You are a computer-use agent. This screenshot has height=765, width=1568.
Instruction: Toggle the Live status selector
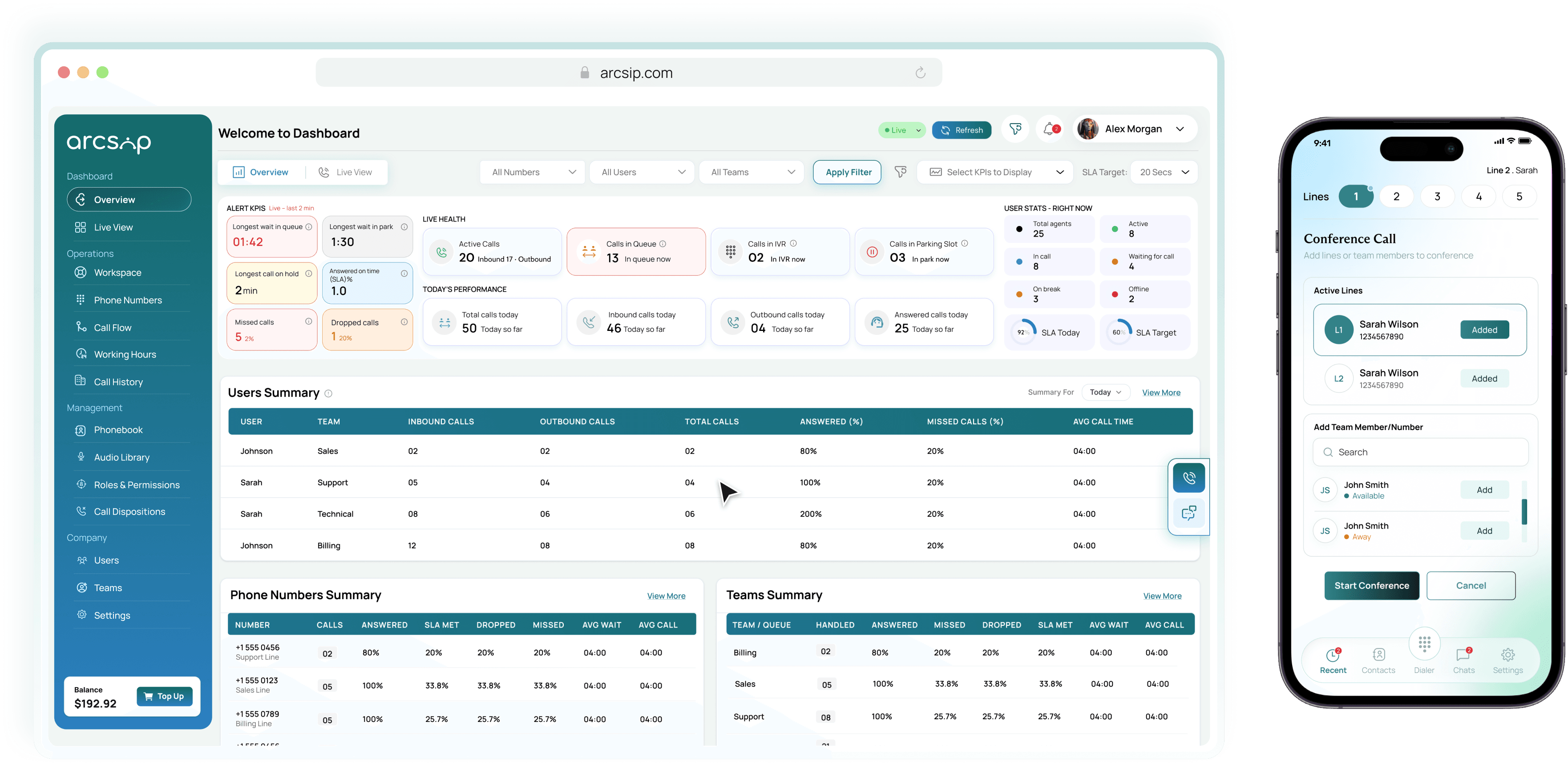tap(902, 130)
